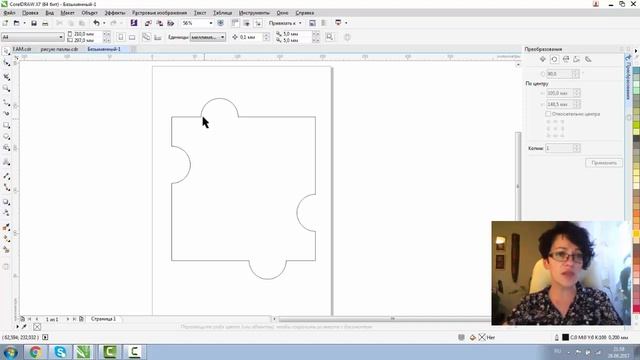
Task: Toggle Show Grid button in toolbar
Action: coord(247,23)
